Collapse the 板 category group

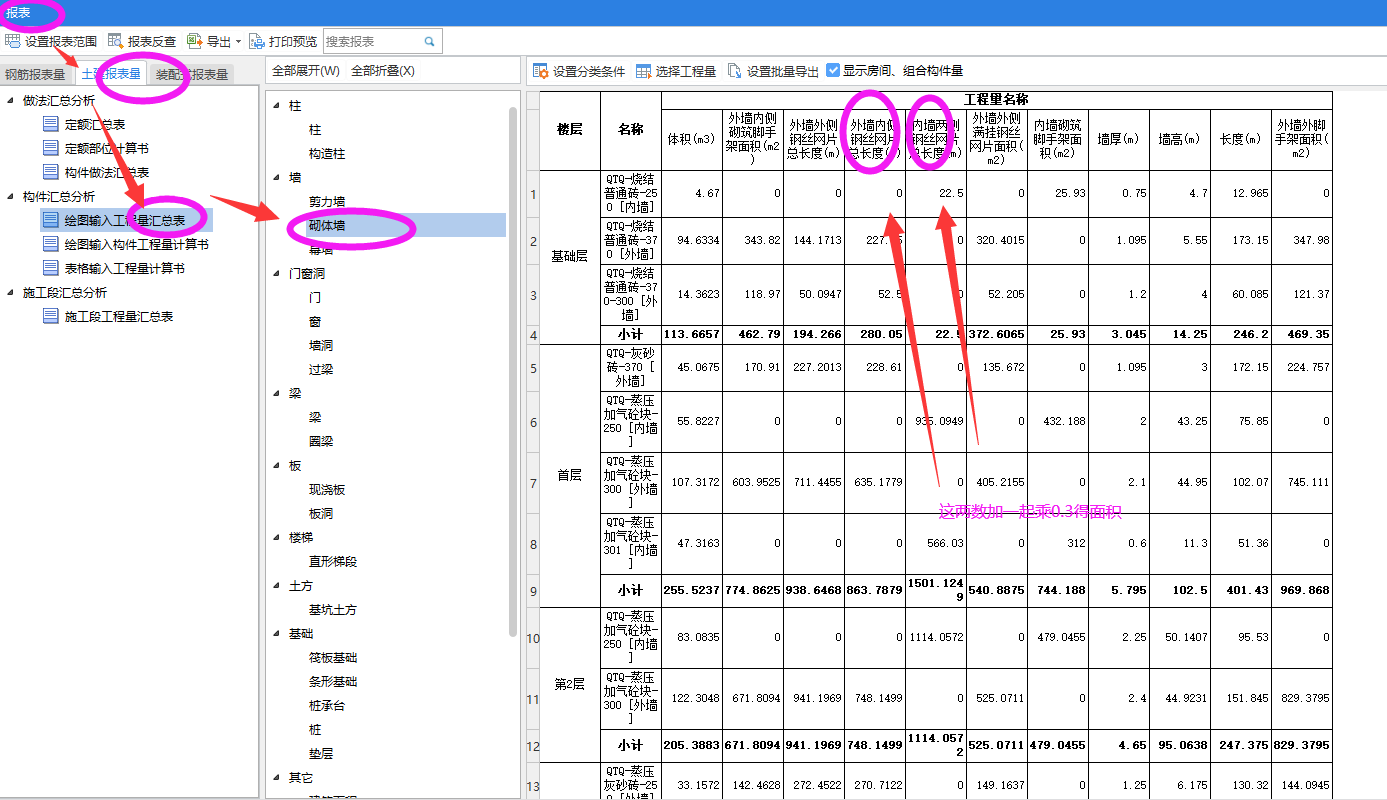click(278, 466)
